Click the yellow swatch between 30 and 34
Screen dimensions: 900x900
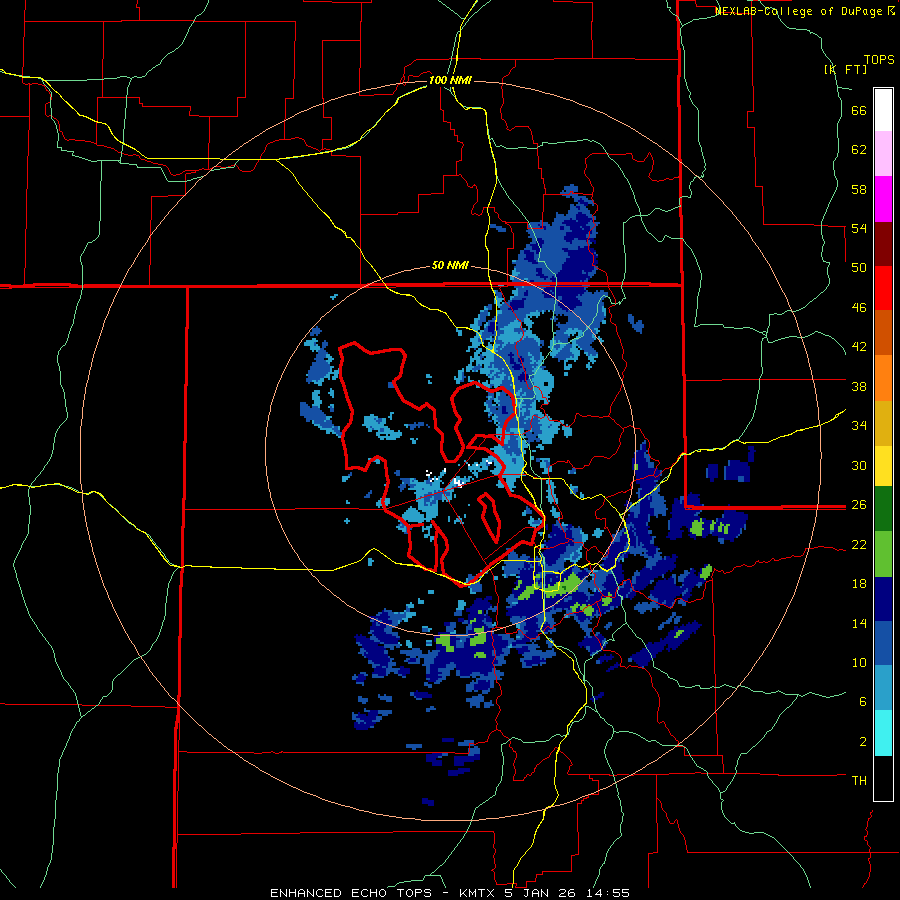pyautogui.click(x=883, y=466)
